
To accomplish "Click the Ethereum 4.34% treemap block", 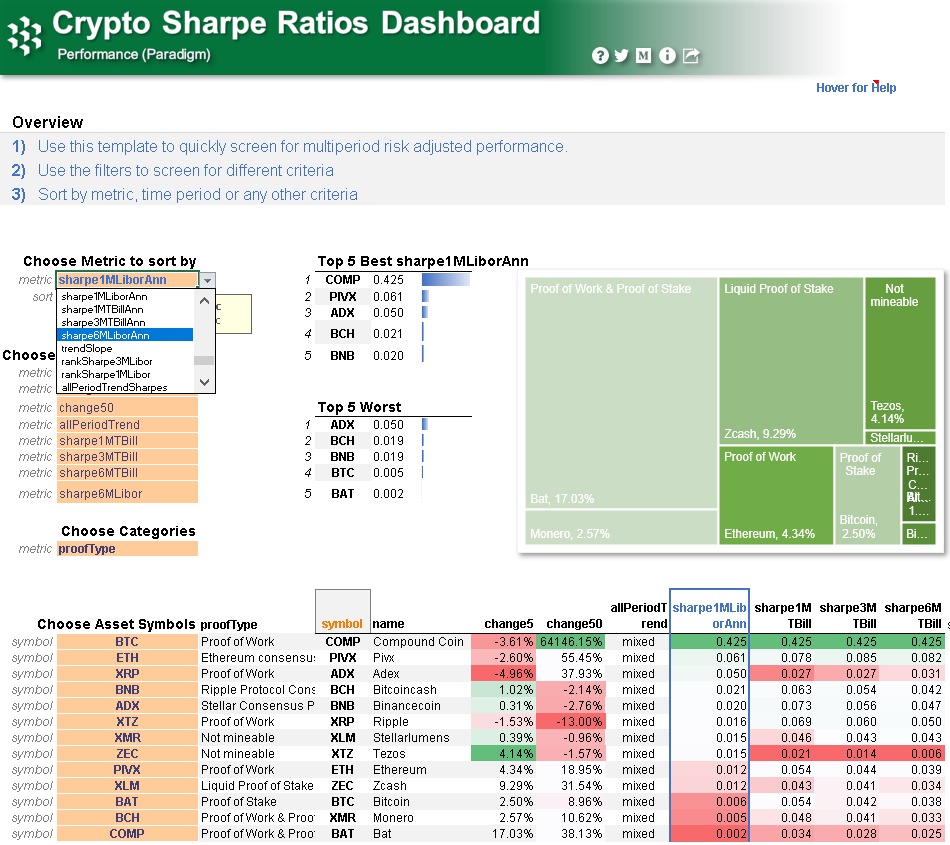I will [776, 495].
